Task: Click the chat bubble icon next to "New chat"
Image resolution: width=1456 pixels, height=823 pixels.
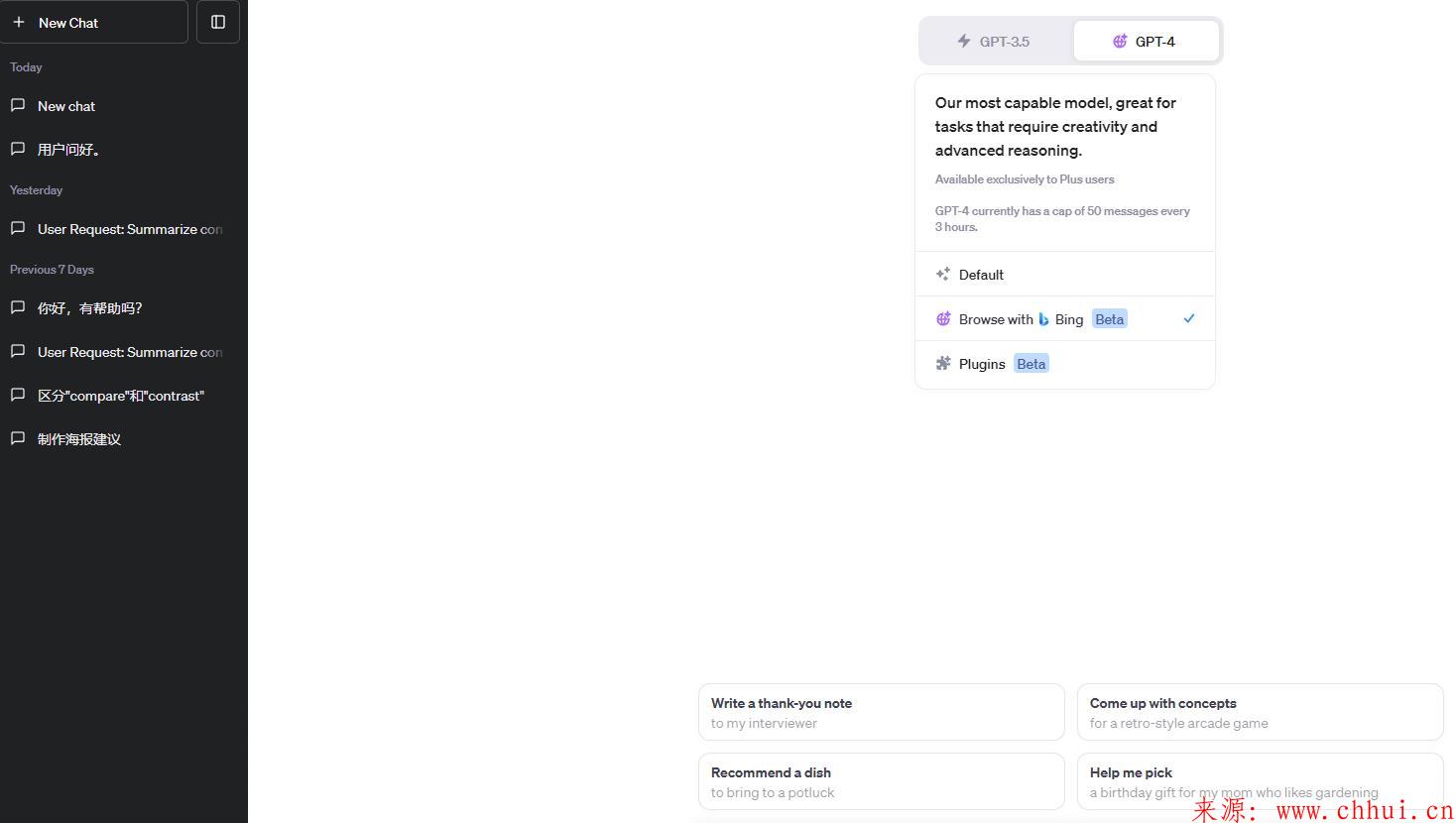Action: 18,105
